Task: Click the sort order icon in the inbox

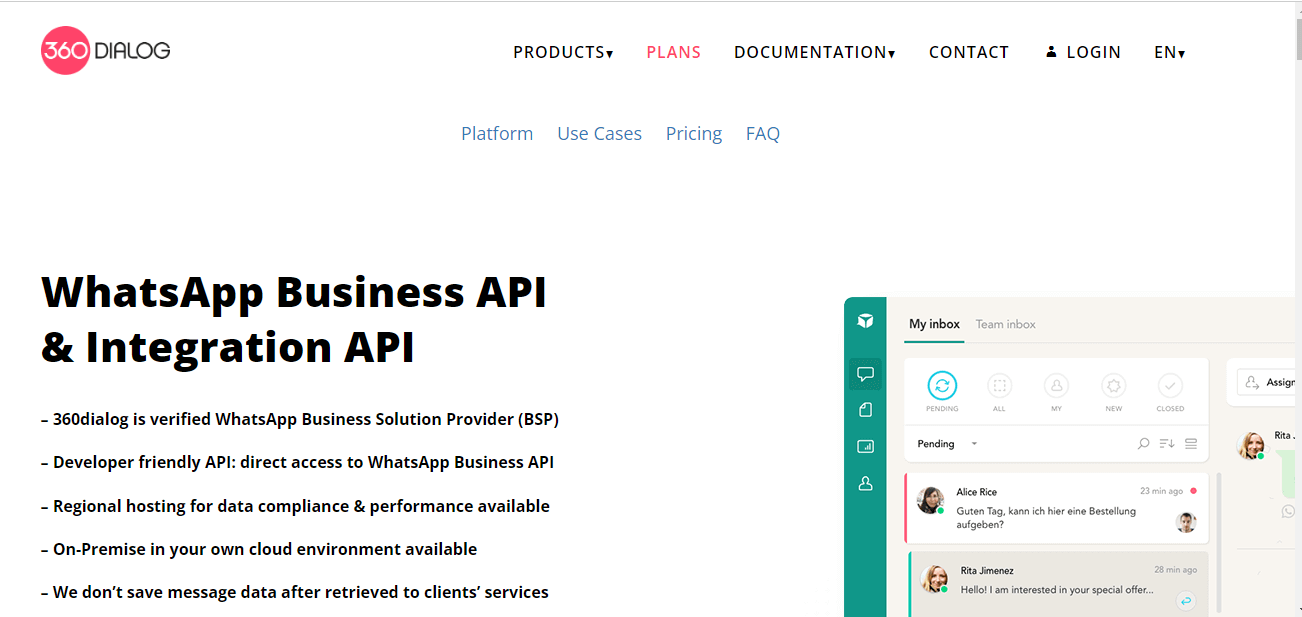Action: tap(1166, 444)
